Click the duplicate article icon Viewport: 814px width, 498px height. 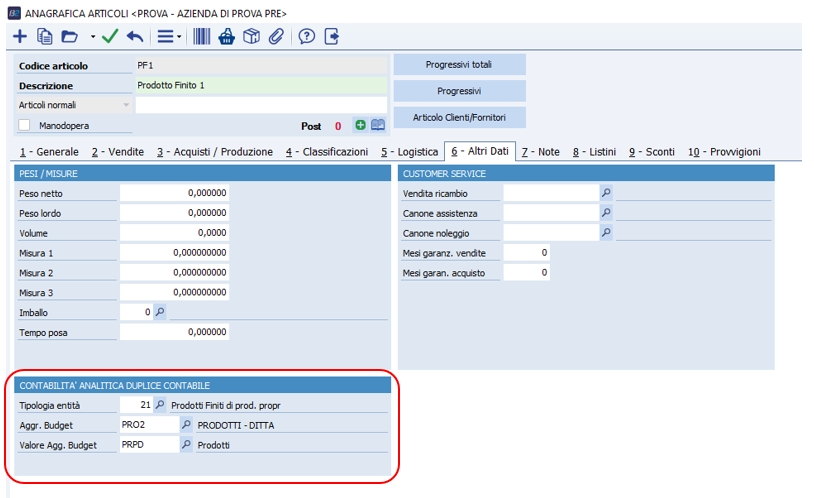[x=45, y=36]
